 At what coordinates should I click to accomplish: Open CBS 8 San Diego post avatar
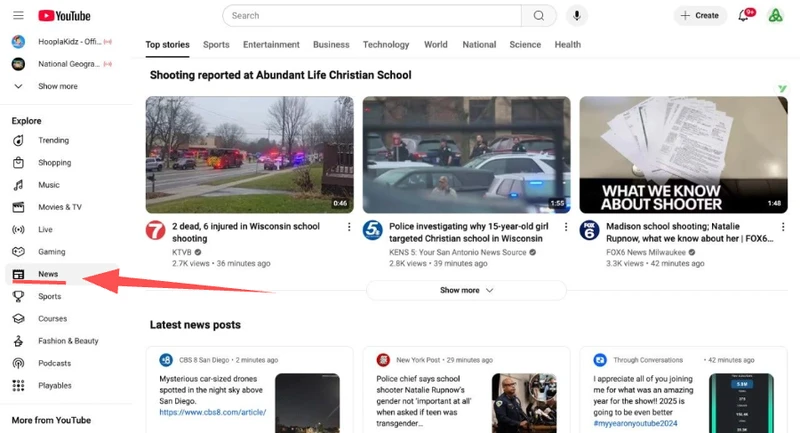click(166, 360)
